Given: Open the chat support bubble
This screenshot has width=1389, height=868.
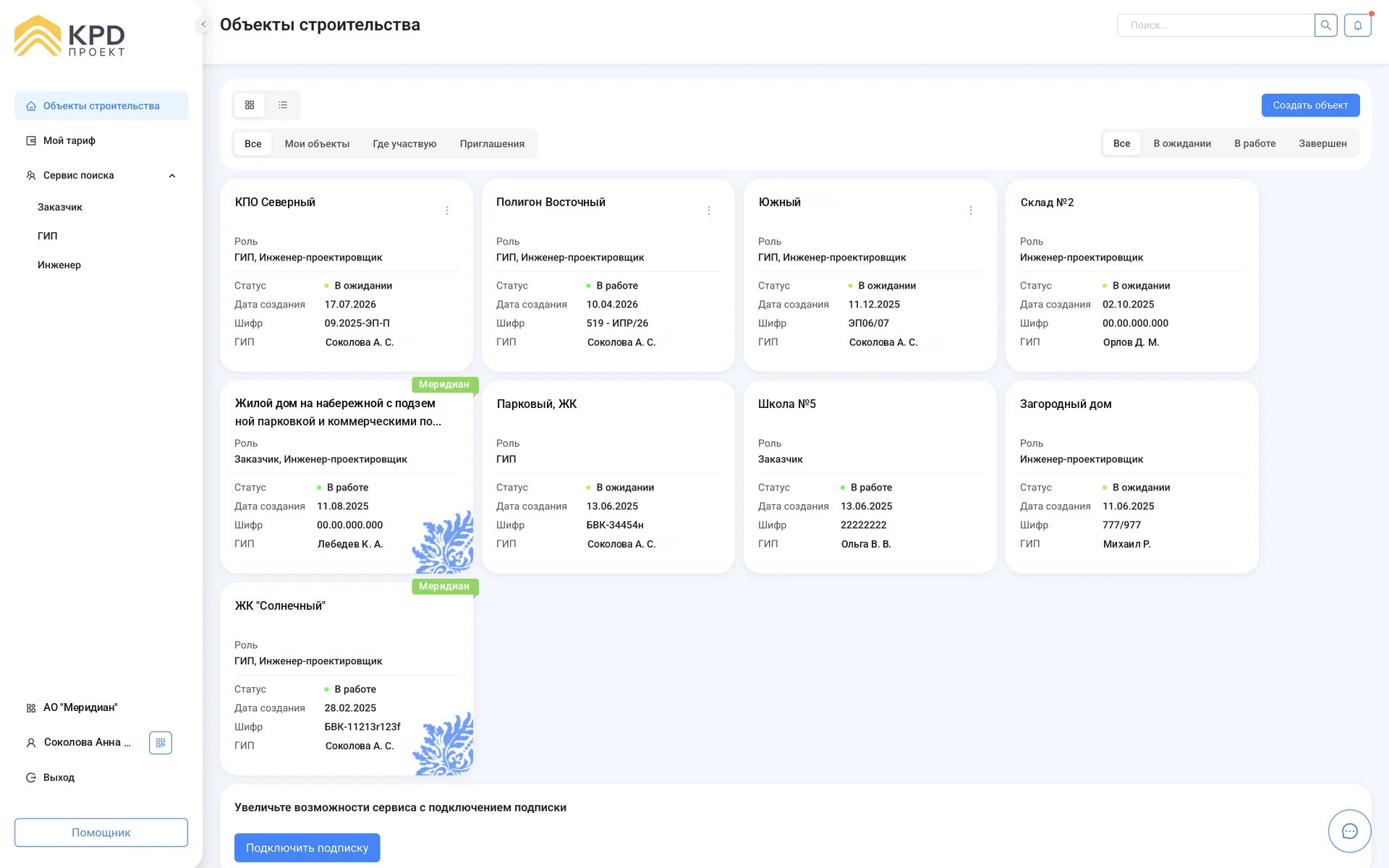Looking at the screenshot, I should [1349, 831].
